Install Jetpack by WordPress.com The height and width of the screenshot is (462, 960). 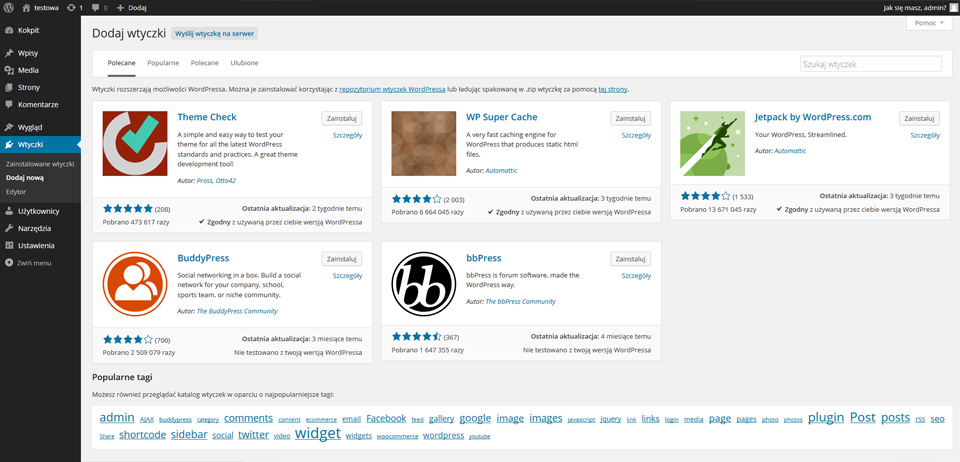click(x=920, y=118)
